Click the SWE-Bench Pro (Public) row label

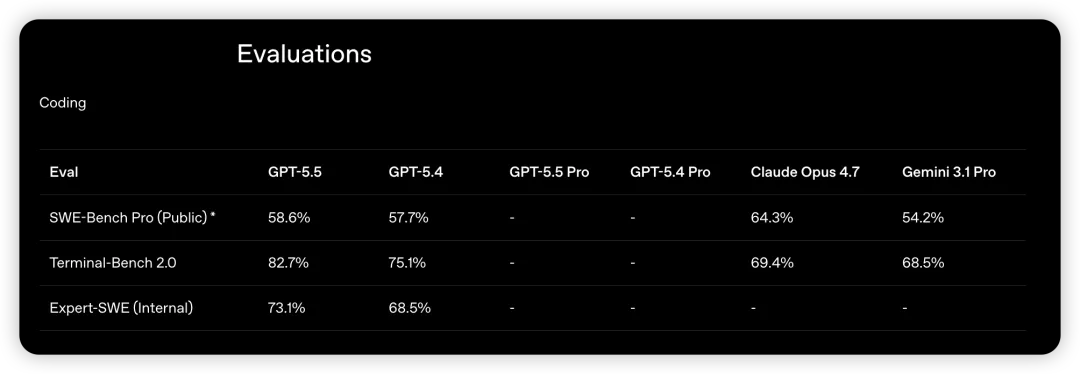pyautogui.click(x=133, y=218)
